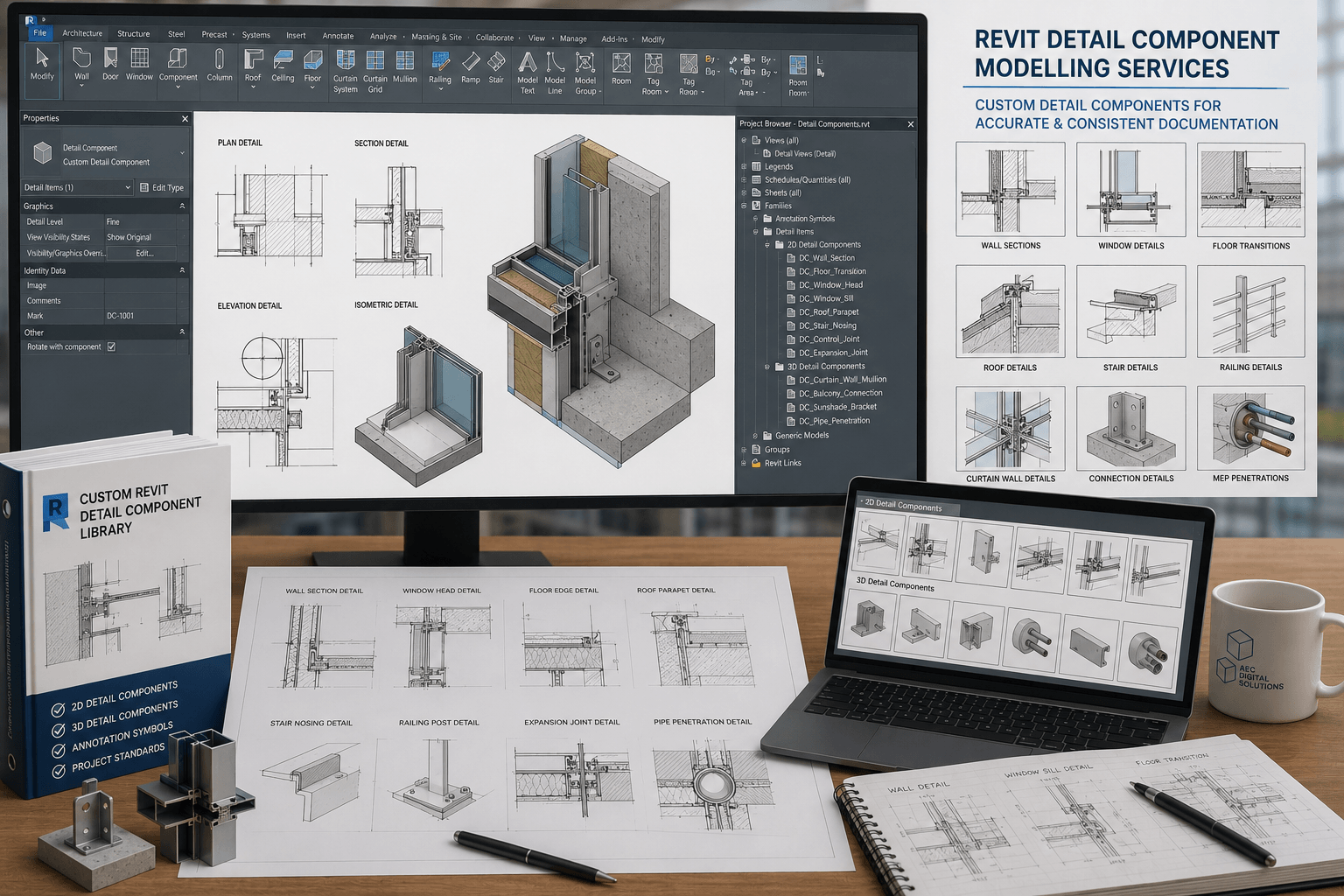Switch to the Add-Ins ribbon tab

click(614, 38)
